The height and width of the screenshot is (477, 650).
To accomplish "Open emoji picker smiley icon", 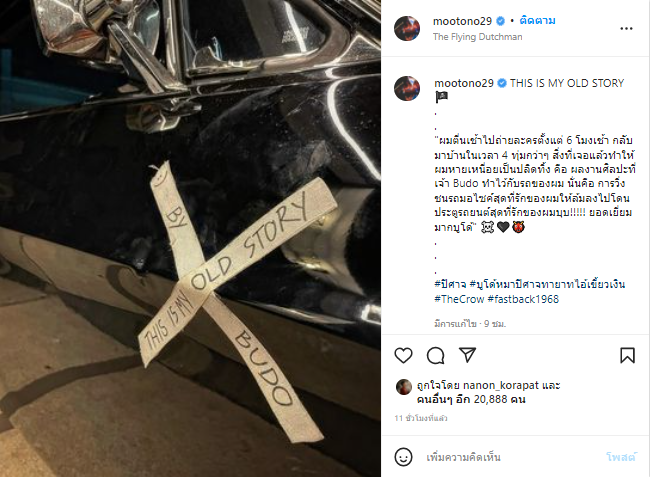I will click(x=403, y=457).
